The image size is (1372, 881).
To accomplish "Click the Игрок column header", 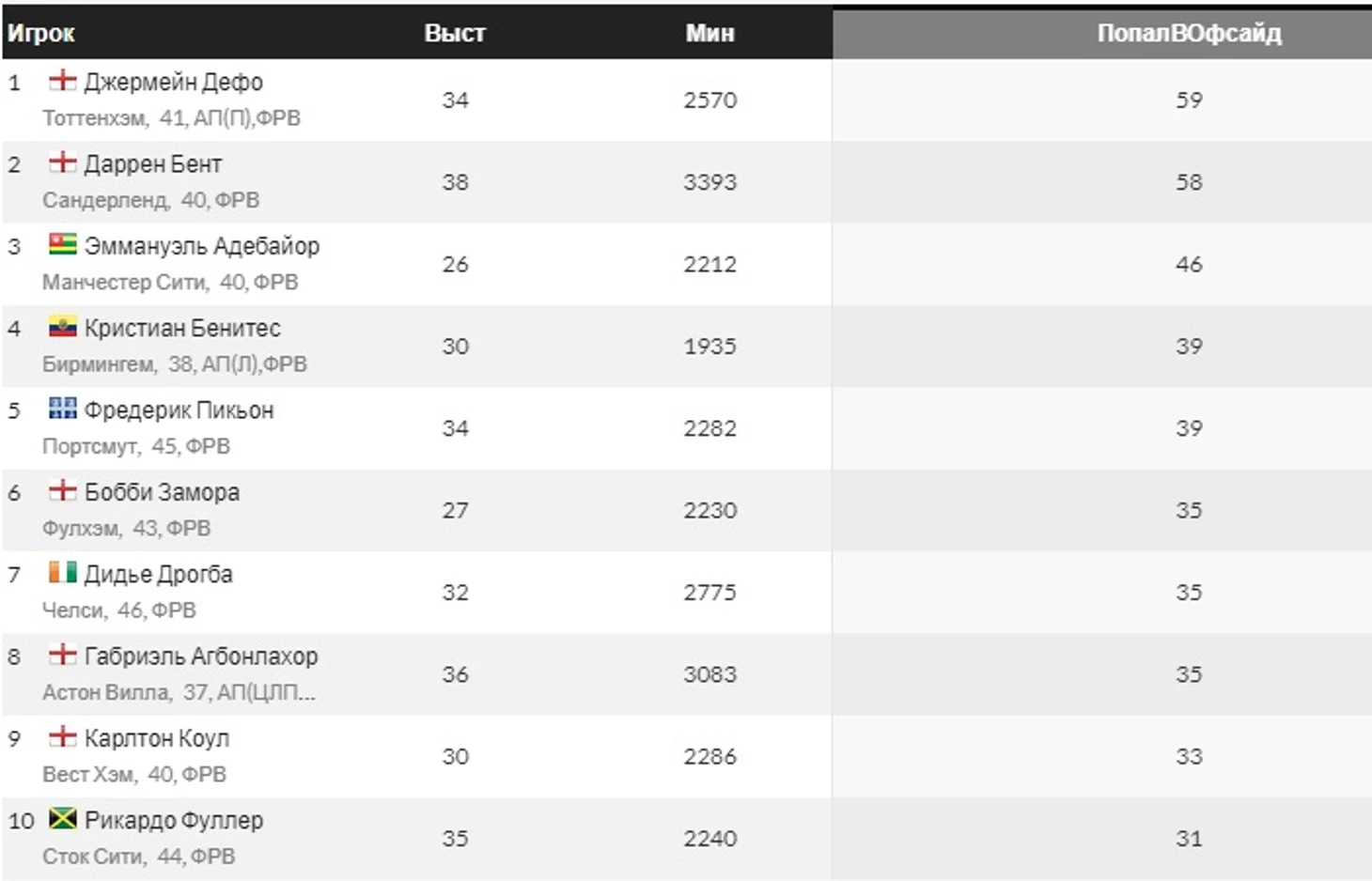I will tap(41, 34).
